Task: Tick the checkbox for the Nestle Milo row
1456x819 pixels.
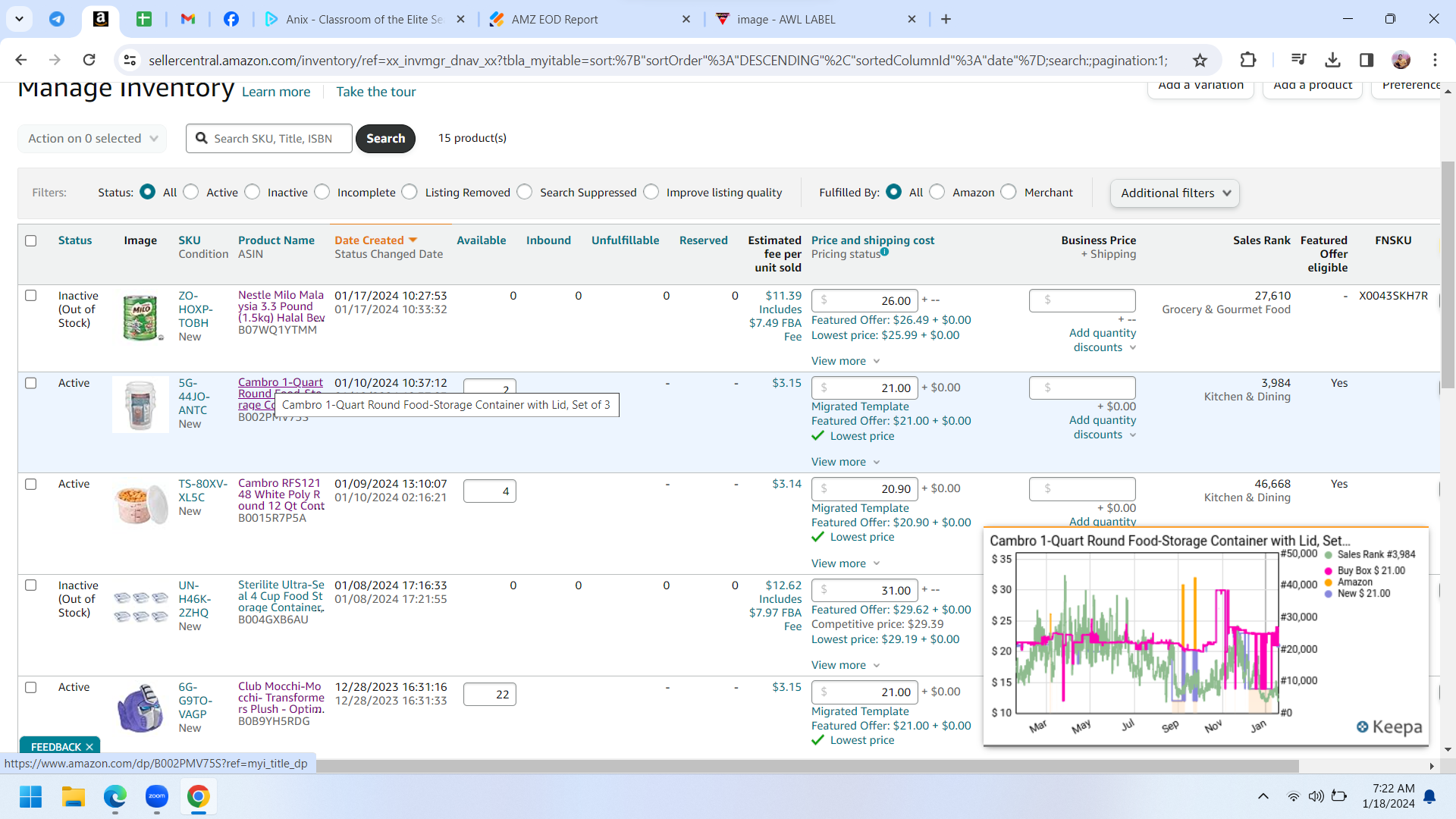Action: tap(31, 295)
